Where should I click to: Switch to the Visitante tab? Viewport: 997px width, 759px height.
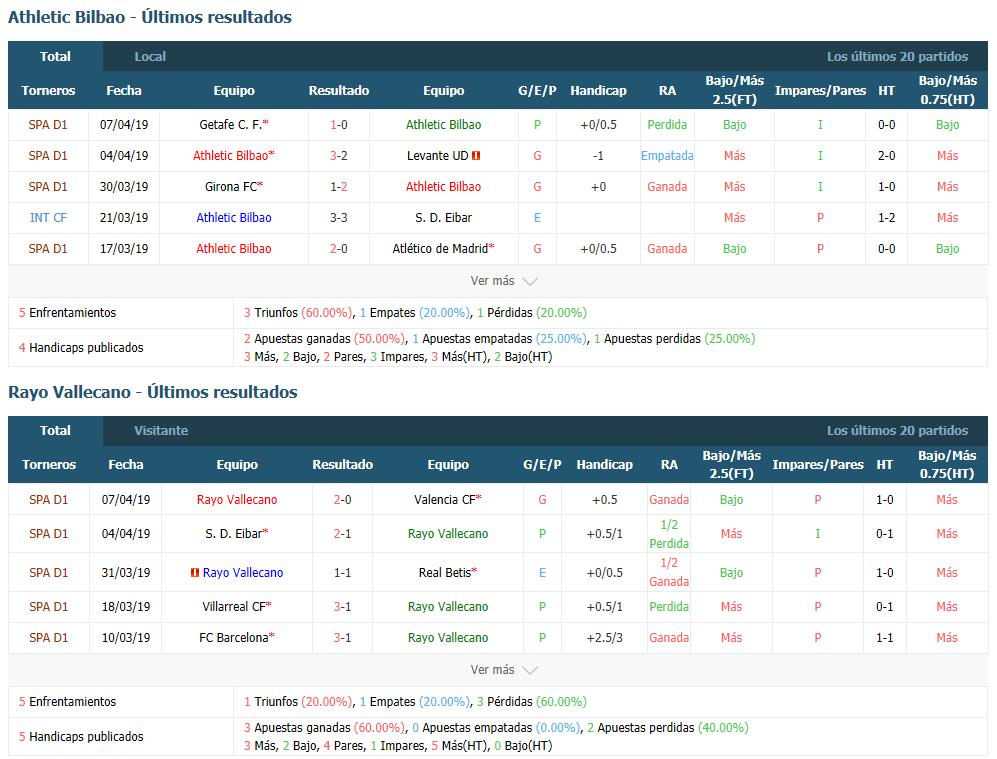161,431
